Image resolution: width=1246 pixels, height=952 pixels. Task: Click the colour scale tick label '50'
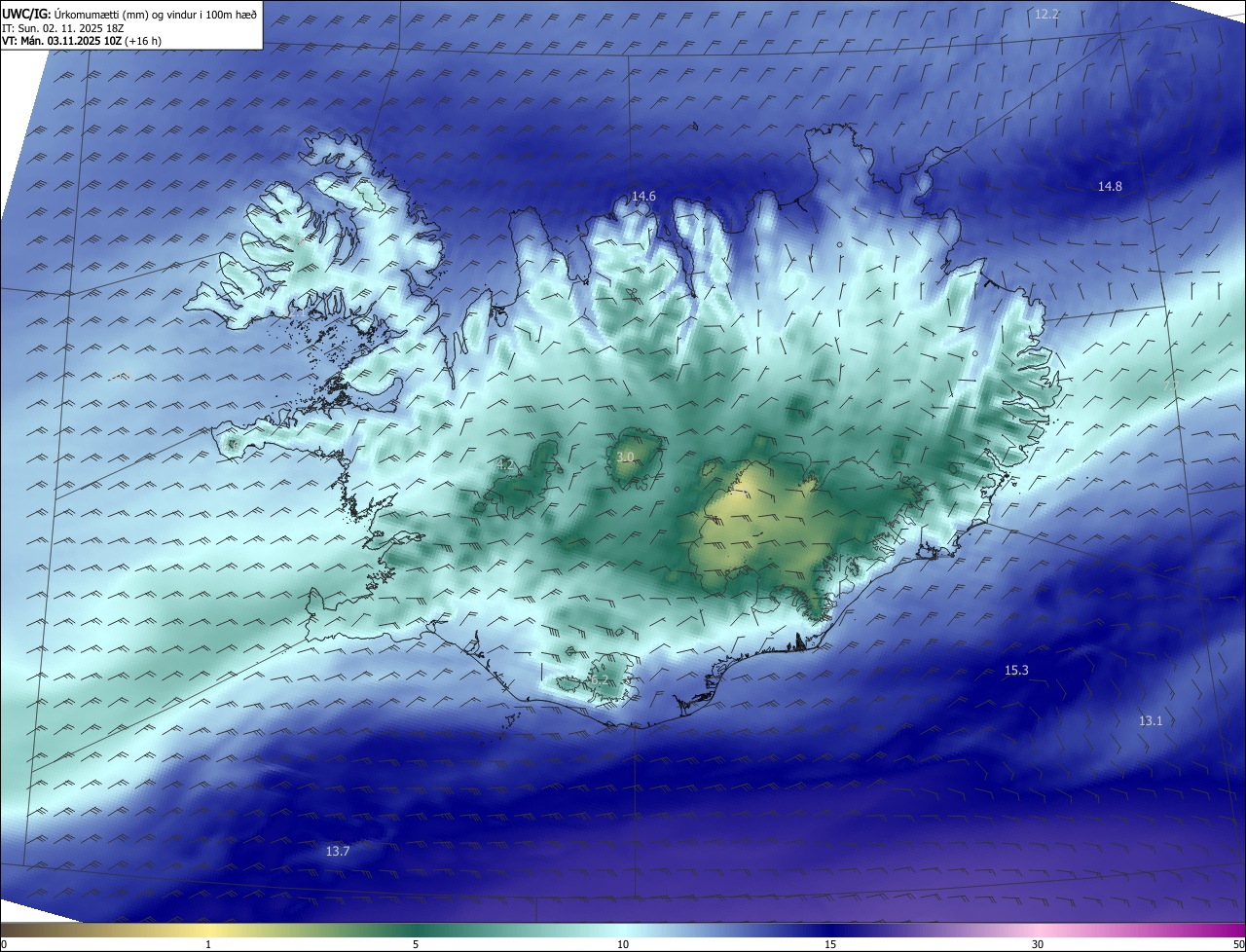tap(1238, 944)
